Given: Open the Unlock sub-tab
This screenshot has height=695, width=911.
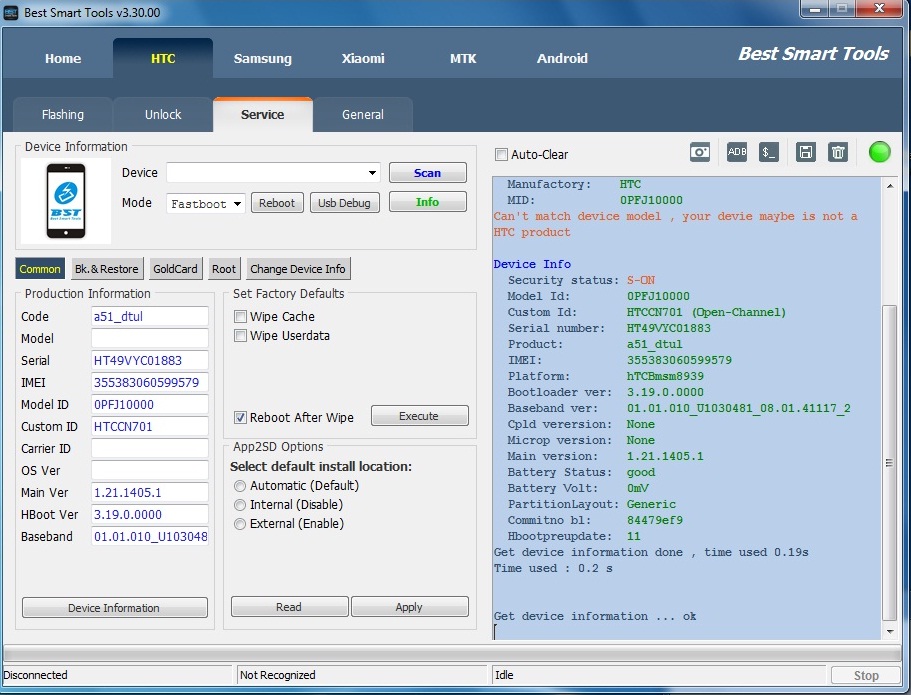Looking at the screenshot, I should coord(163,114).
